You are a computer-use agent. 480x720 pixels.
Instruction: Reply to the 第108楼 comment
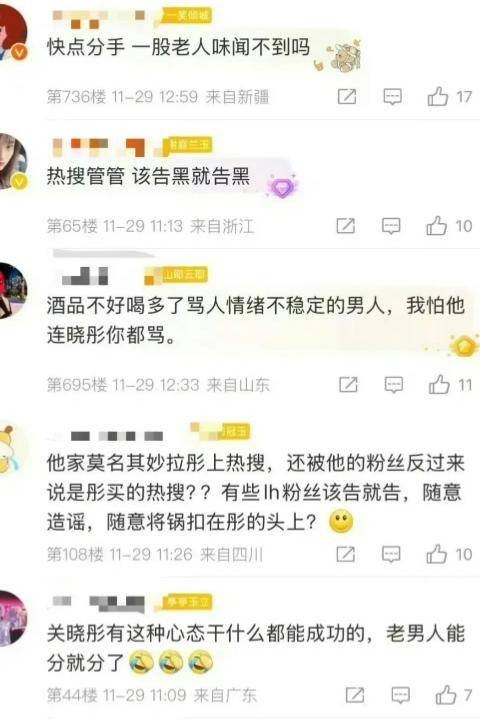(x=391, y=554)
